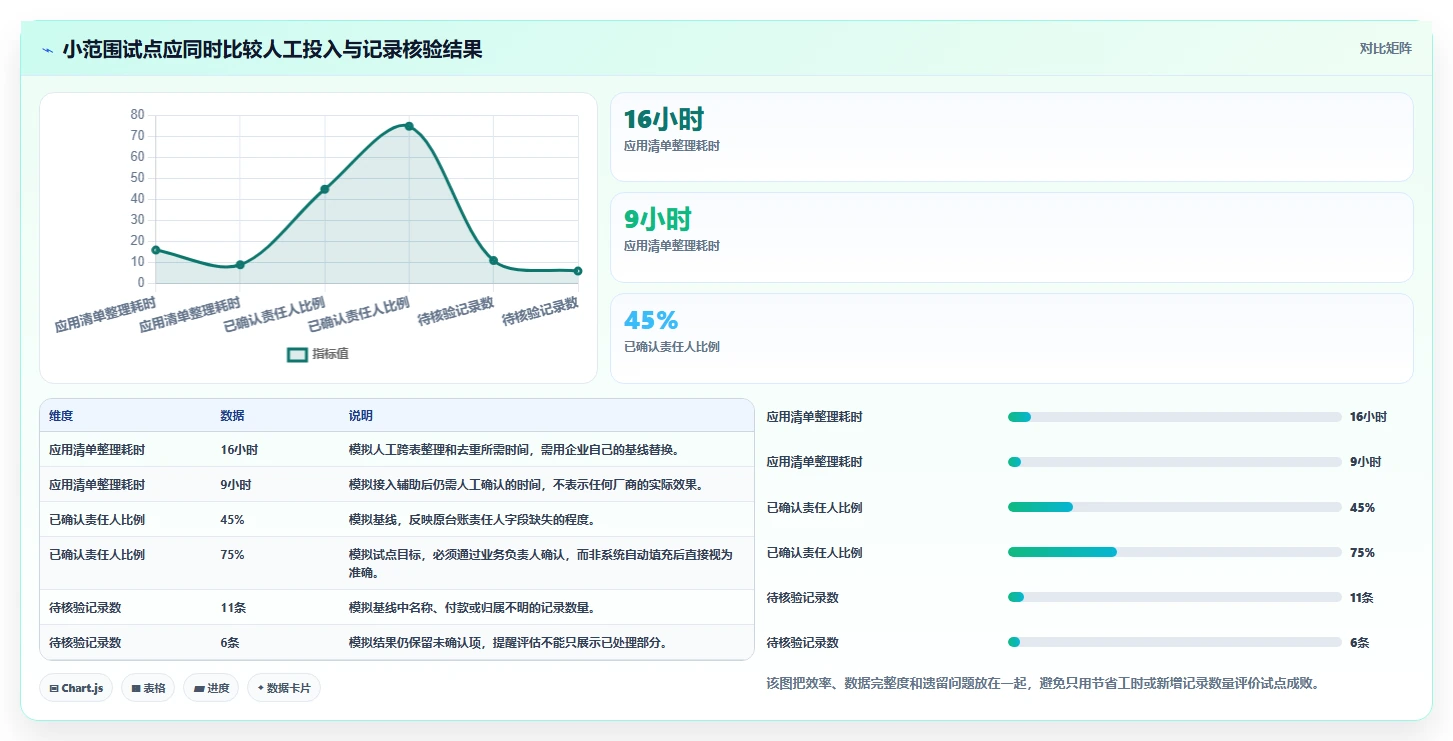Click the chart data point at value 6
1453x741 pixels.
pos(578,271)
